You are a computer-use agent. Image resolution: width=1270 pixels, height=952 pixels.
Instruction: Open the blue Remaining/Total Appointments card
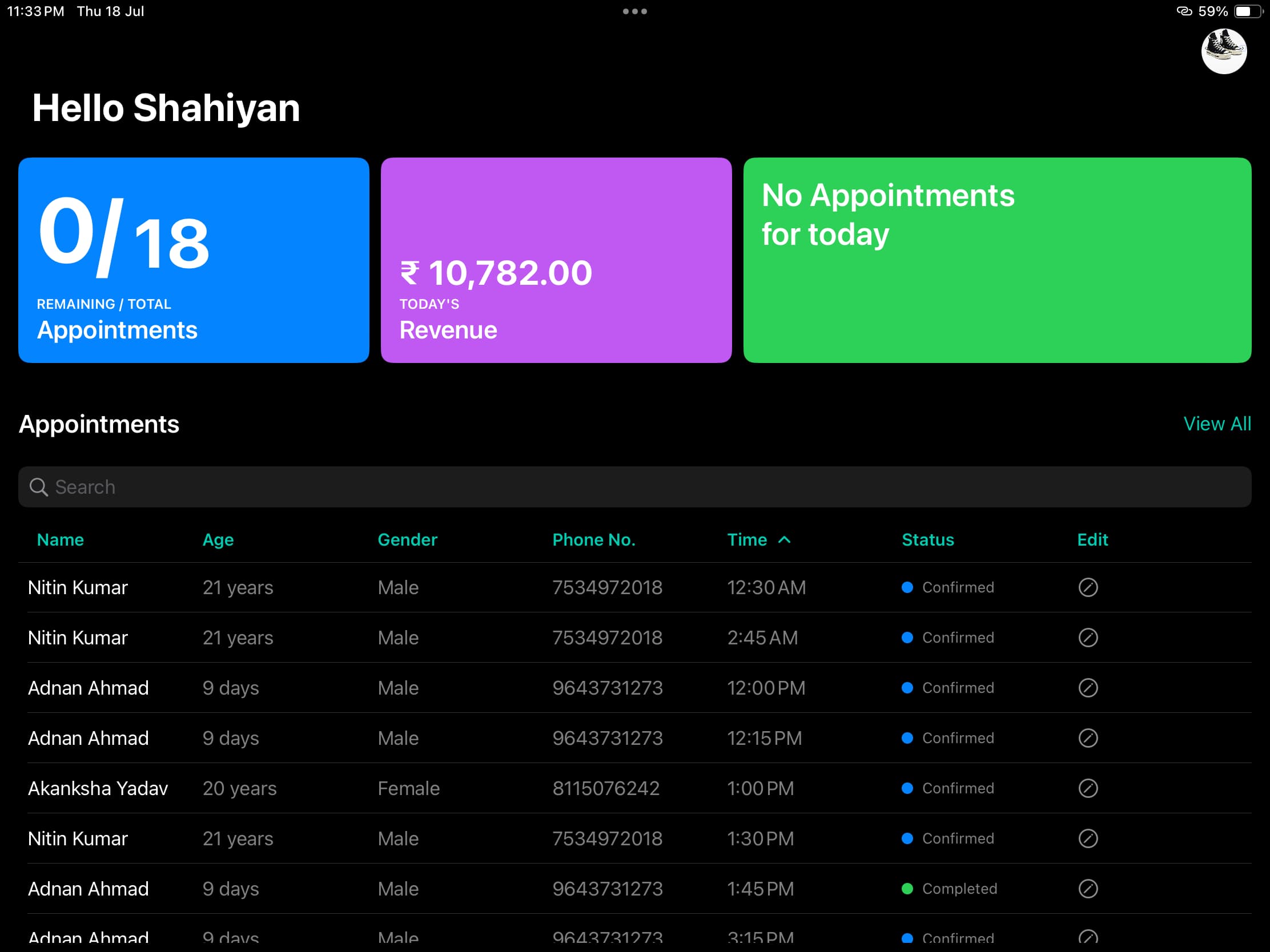(x=194, y=260)
